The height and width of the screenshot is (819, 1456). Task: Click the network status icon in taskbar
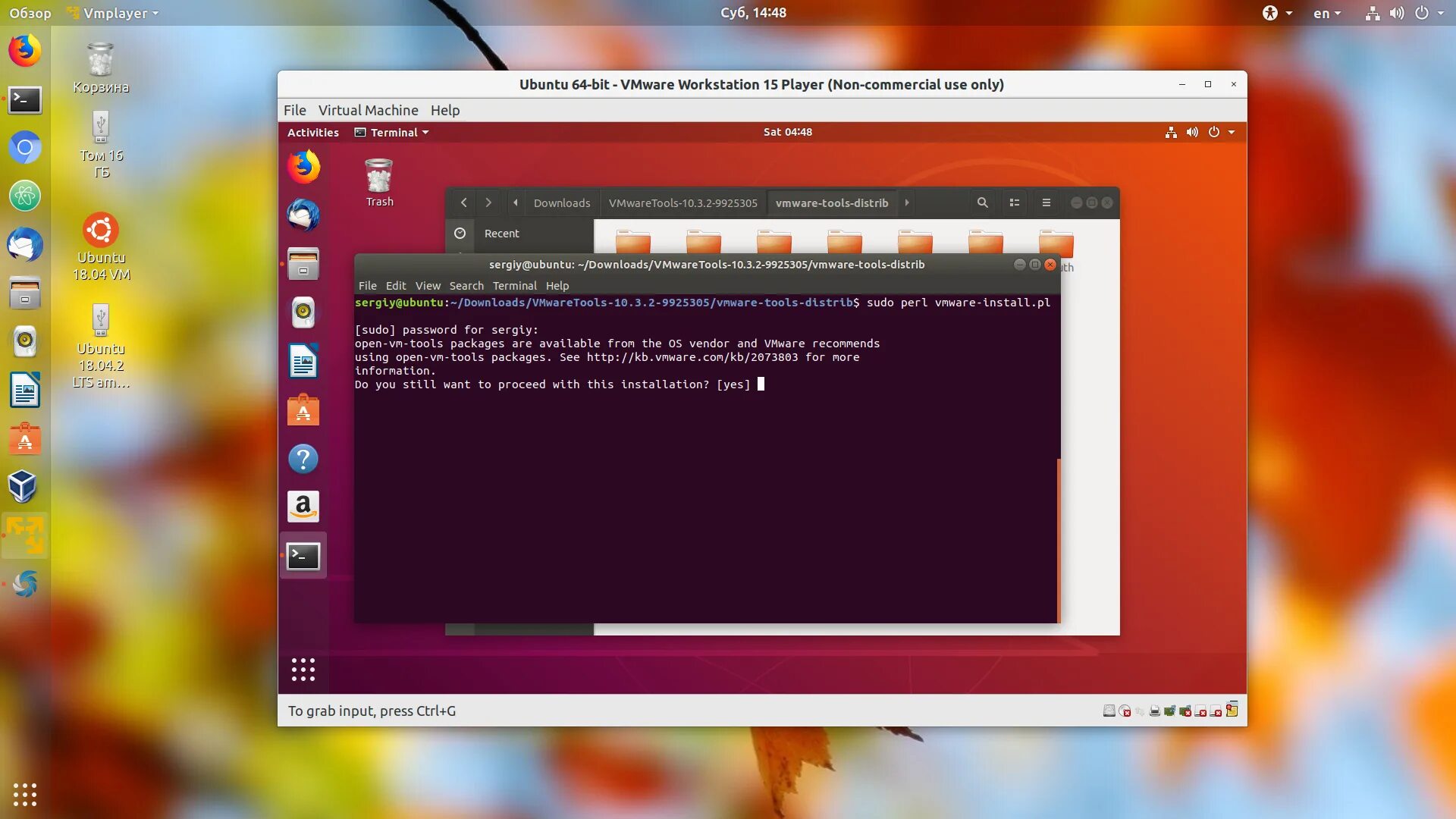pyautogui.click(x=1371, y=12)
